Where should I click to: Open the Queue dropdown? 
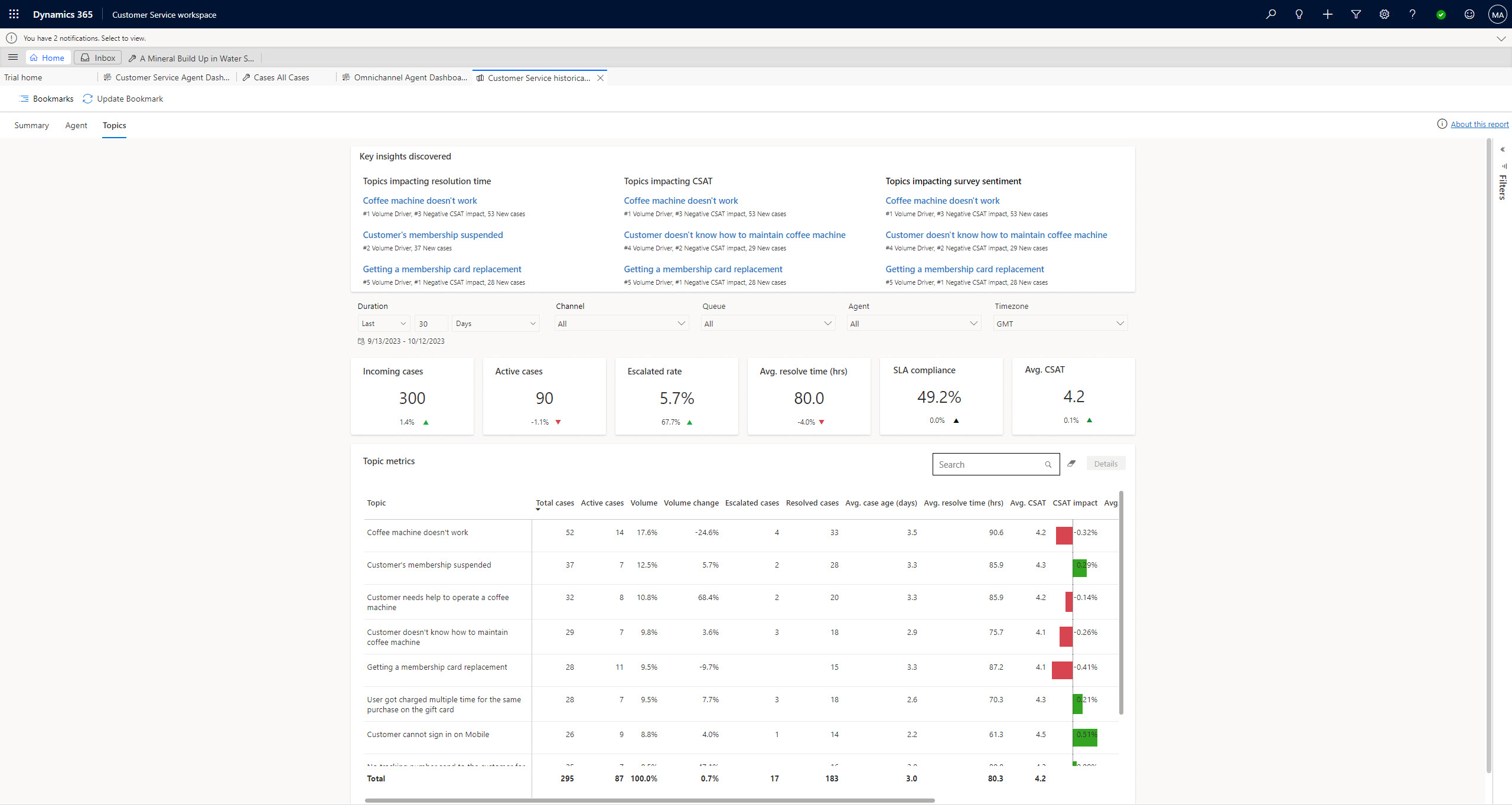tap(768, 324)
